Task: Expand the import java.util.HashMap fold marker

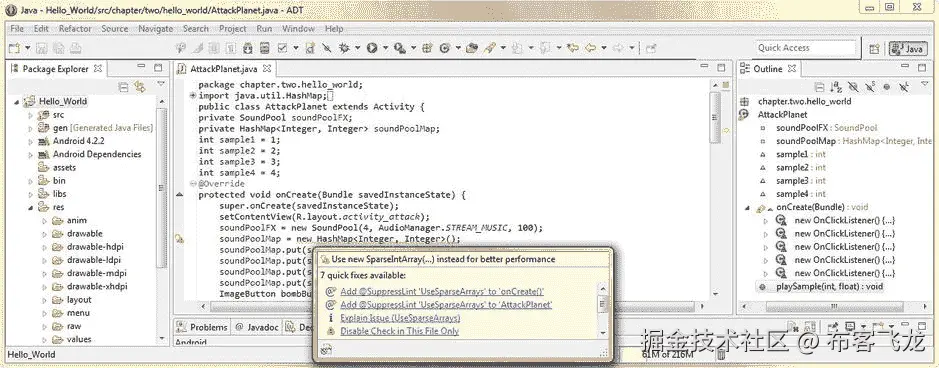Action: click(x=193, y=96)
